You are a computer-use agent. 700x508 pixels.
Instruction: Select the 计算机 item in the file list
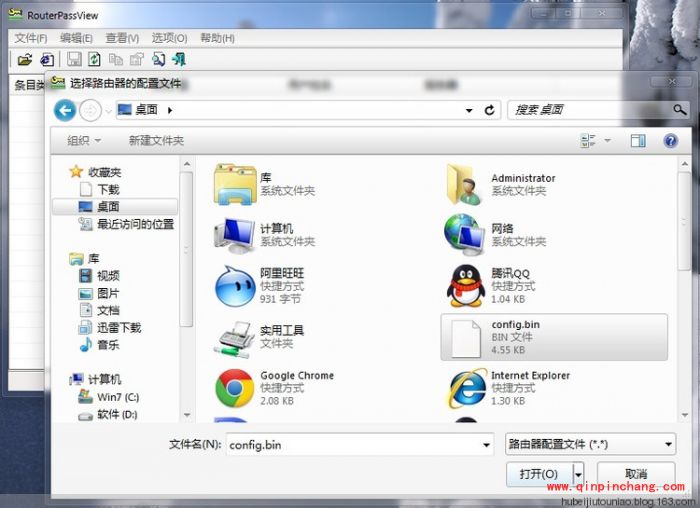[263, 235]
